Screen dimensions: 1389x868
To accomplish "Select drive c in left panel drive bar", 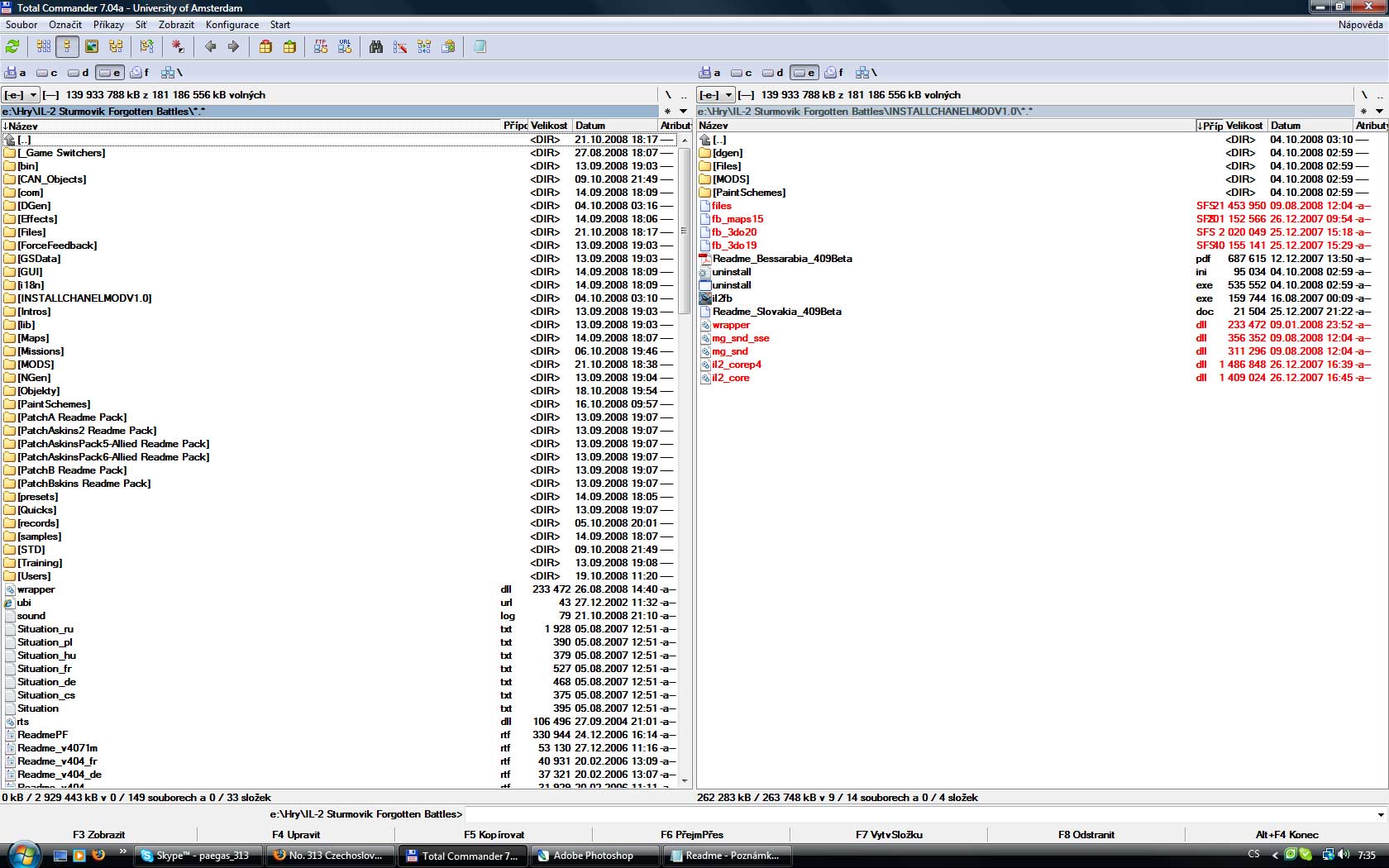I will (46, 73).
